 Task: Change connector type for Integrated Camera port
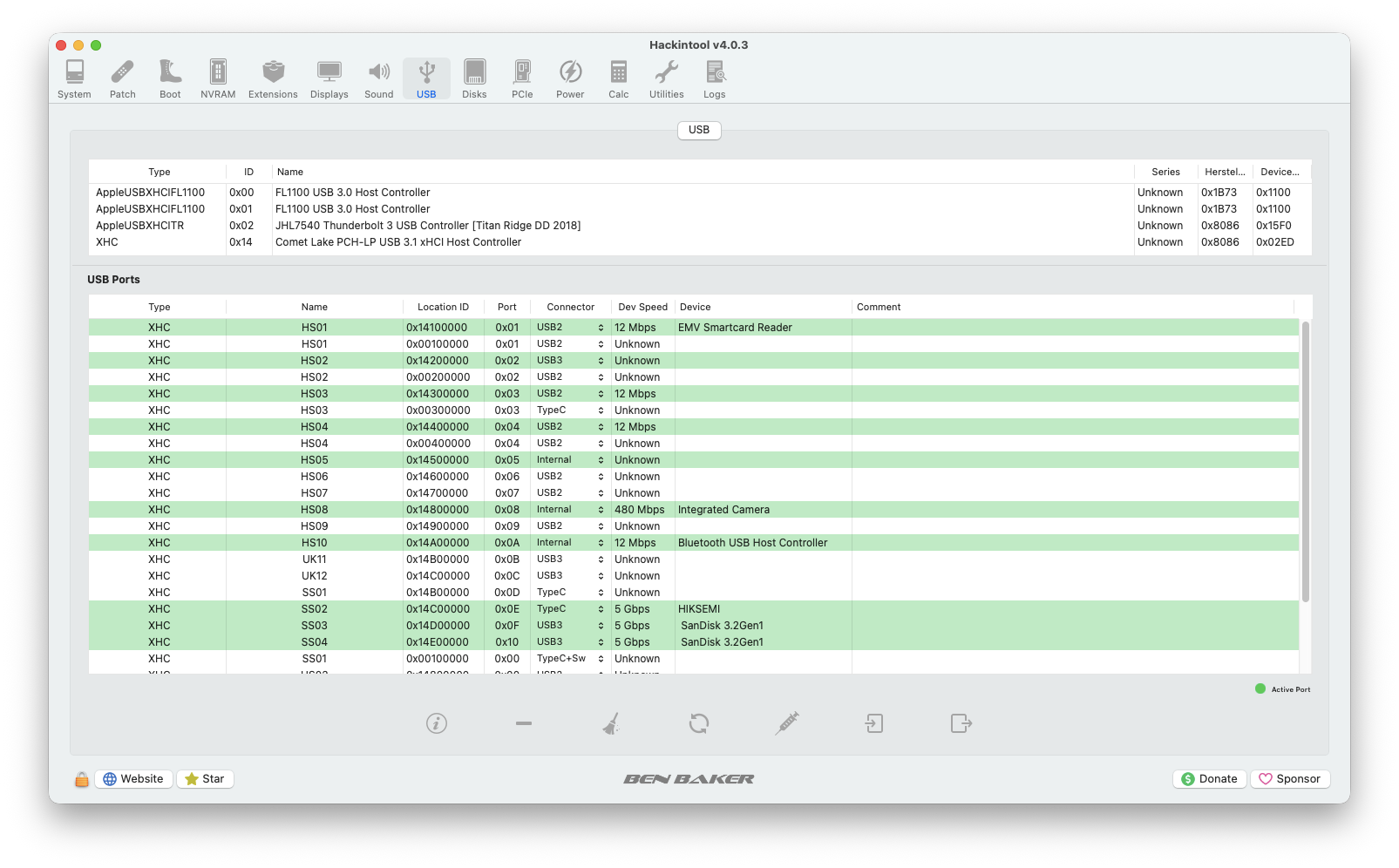click(571, 510)
